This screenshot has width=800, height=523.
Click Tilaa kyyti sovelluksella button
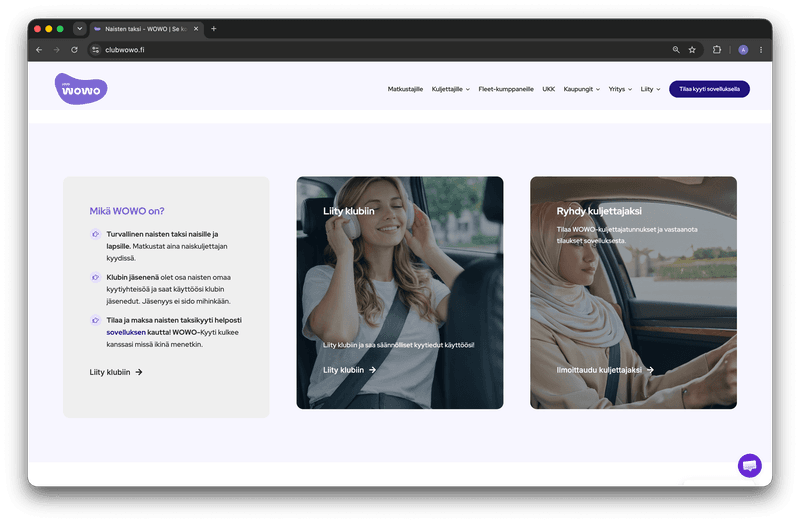[709, 89]
